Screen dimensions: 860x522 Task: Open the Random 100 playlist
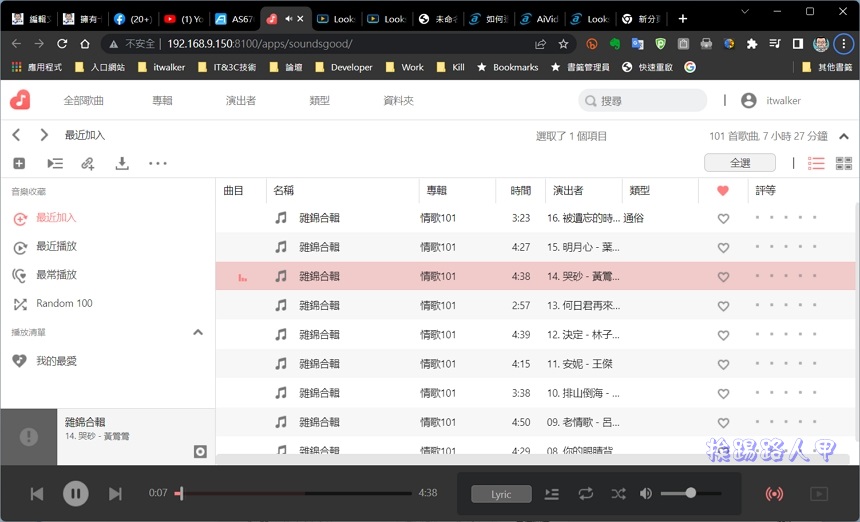tap(64, 303)
